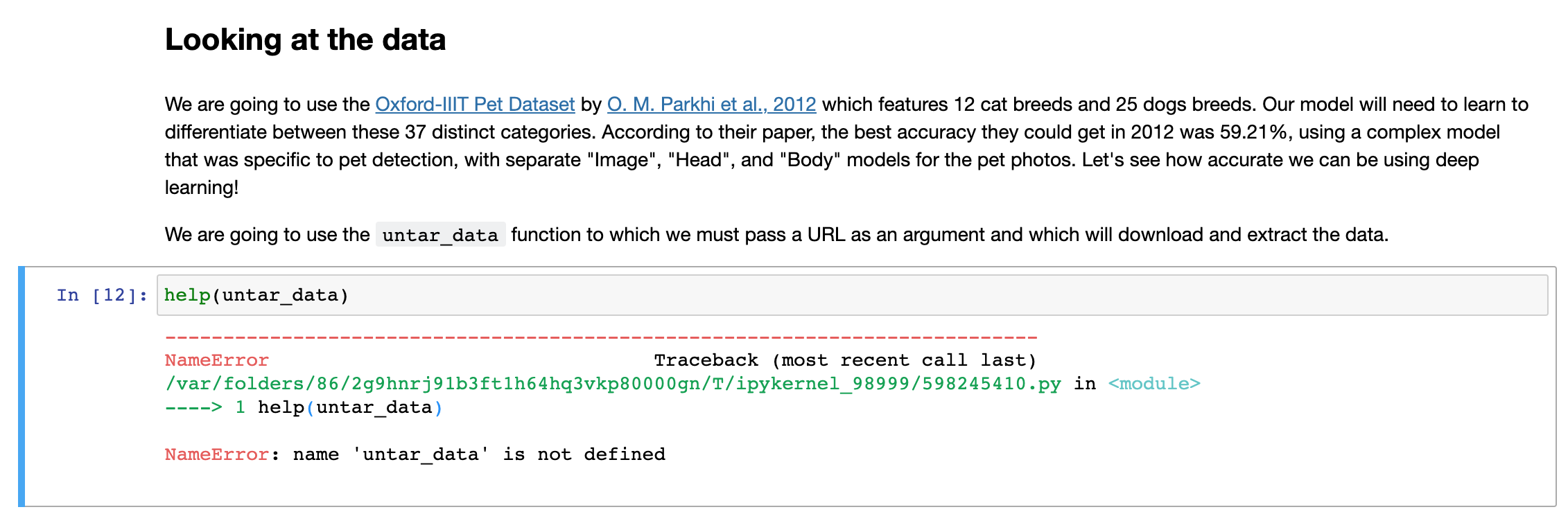Click the green 'help' keyword in the code cell
This screenshot has width=1568, height=514.
coord(187,295)
